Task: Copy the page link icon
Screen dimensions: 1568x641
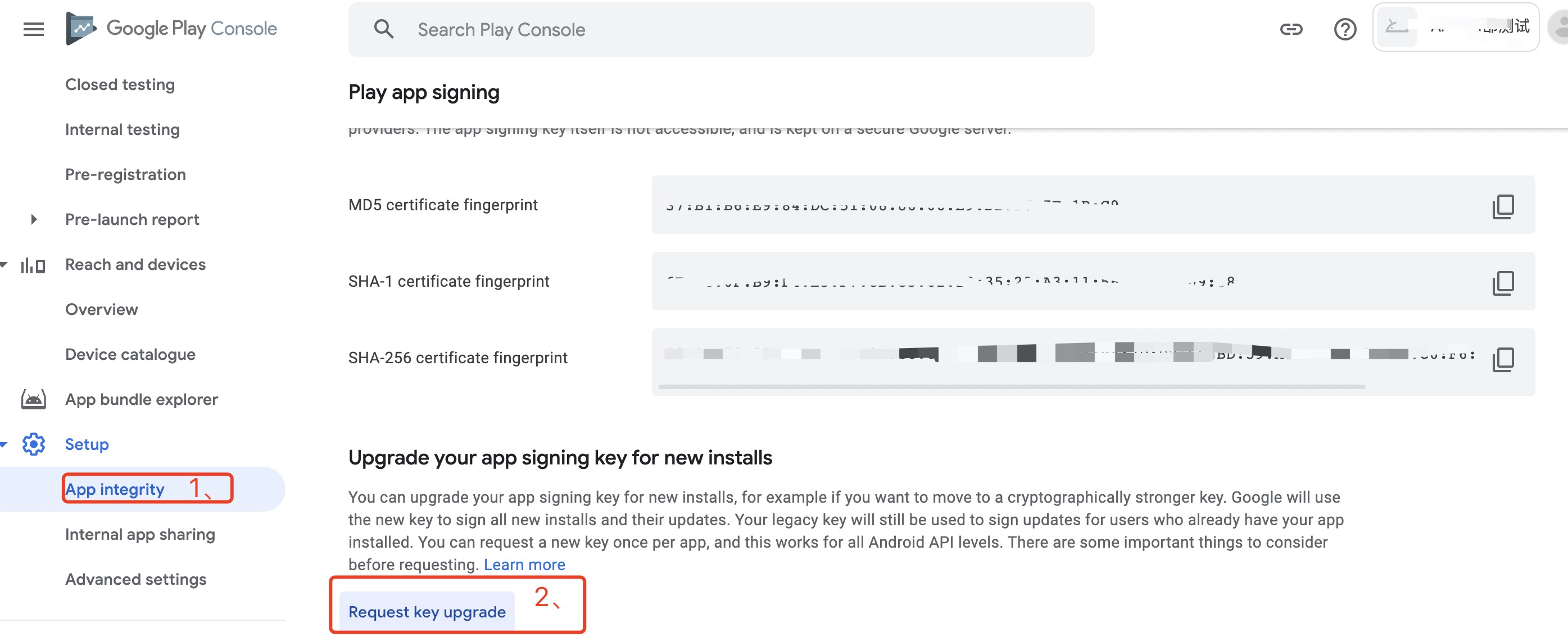Action: tap(1290, 29)
